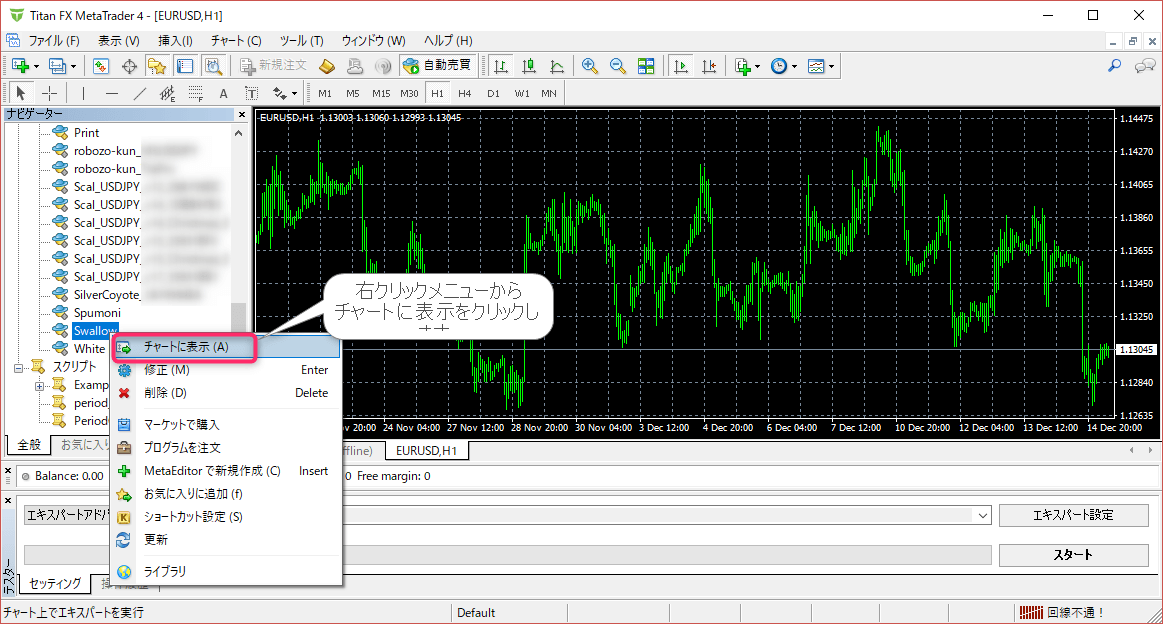1163x624 pixels.
Task: Select the text label tool
Action: point(251,93)
